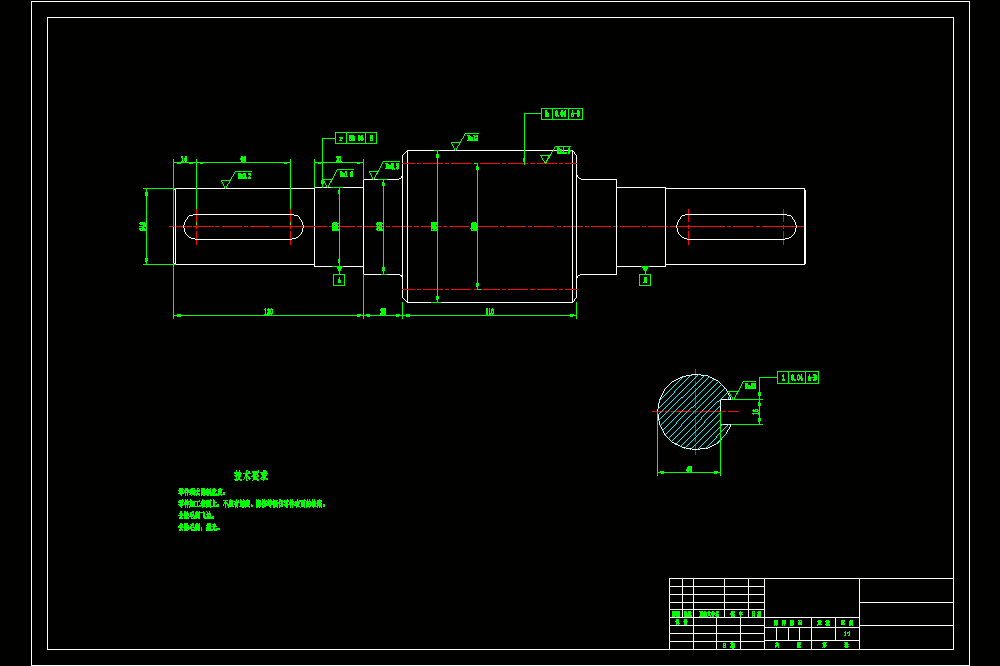Select the last line of the technical notes
The image size is (1000, 666).
pyautogui.click(x=199, y=528)
